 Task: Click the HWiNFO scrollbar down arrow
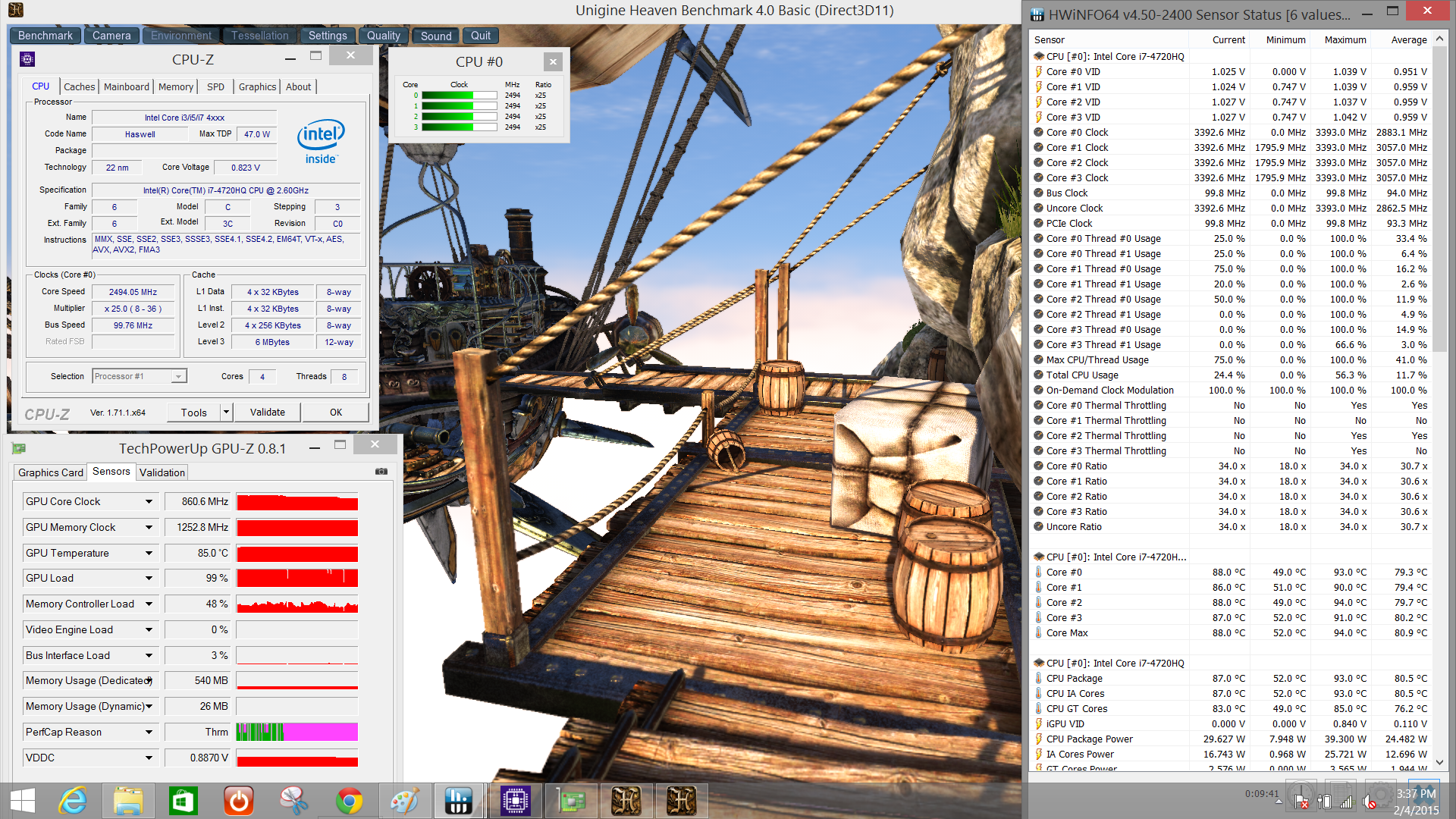1439,763
